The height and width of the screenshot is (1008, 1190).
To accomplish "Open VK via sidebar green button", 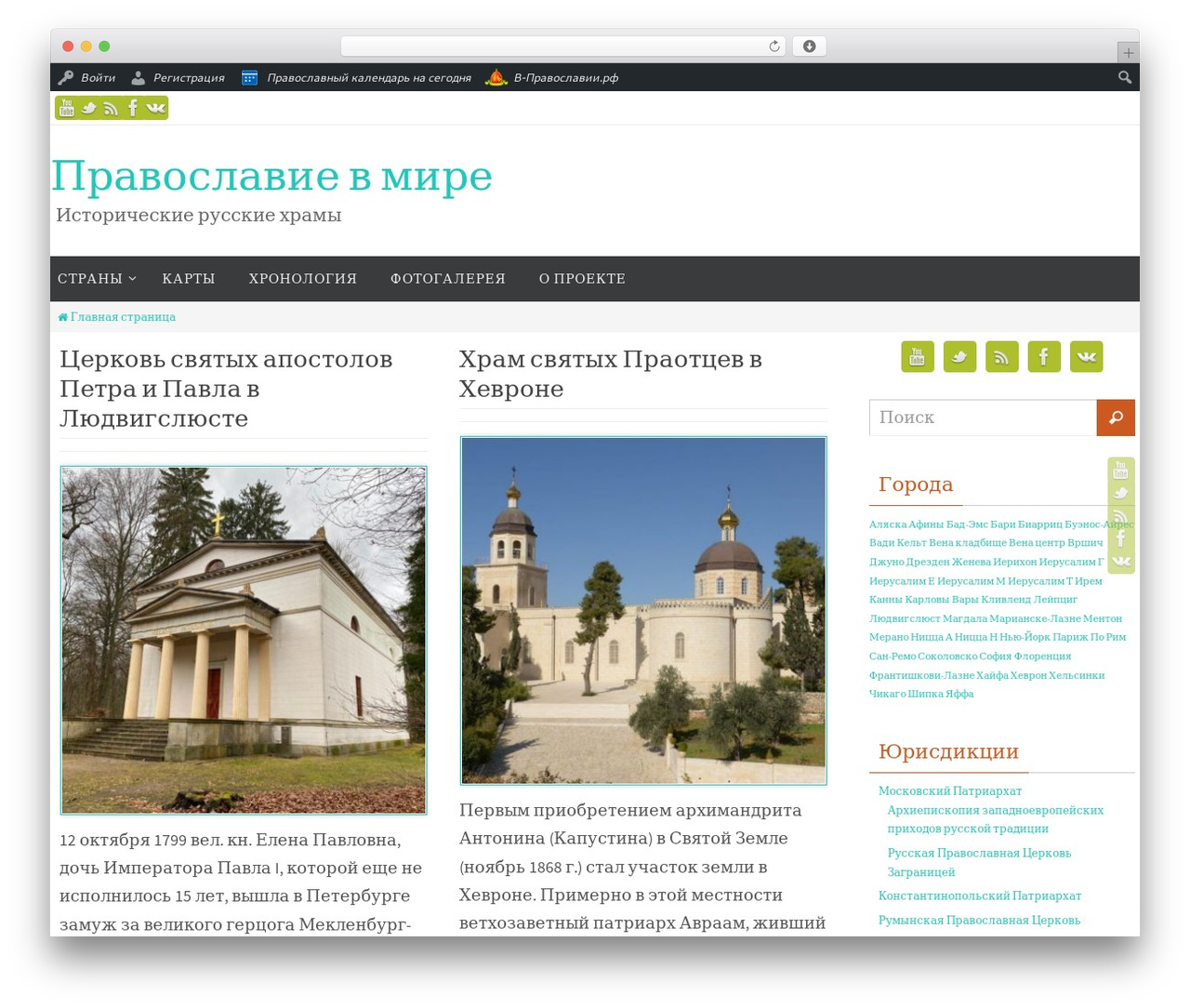I will pyautogui.click(x=1086, y=357).
